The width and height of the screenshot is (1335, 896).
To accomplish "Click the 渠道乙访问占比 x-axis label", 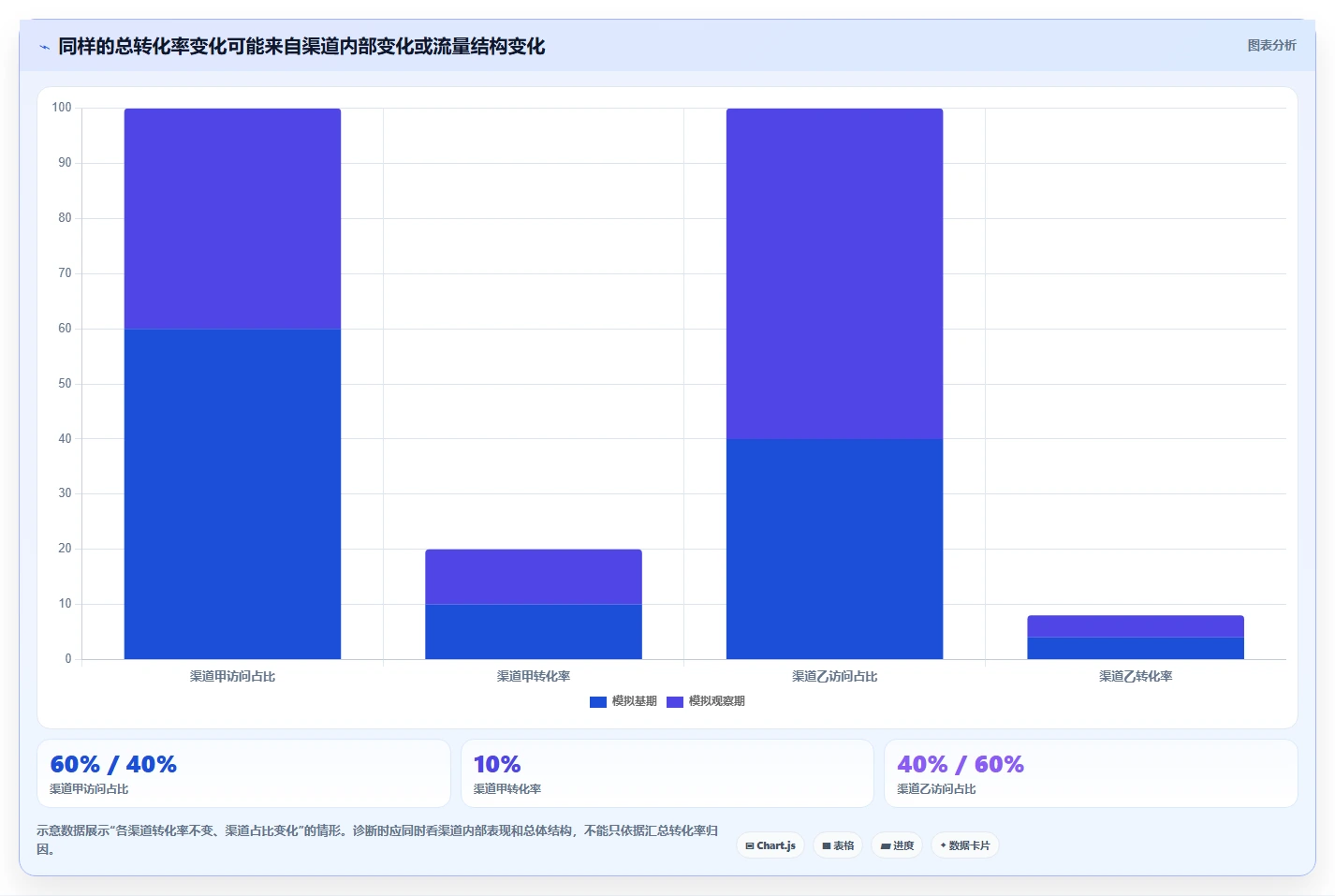I will (834, 676).
